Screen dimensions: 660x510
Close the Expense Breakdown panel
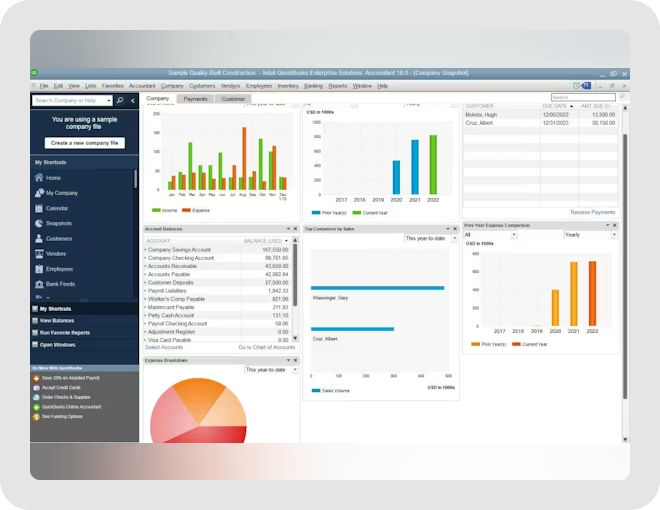pos(295,360)
